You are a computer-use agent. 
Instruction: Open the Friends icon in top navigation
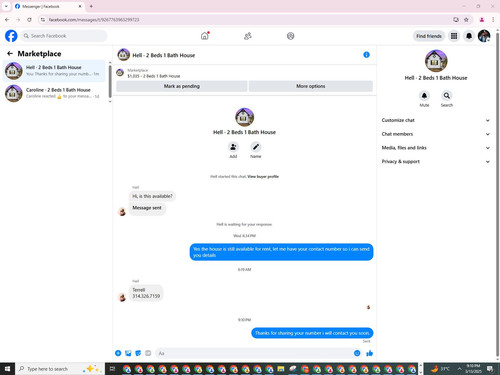(x=248, y=36)
